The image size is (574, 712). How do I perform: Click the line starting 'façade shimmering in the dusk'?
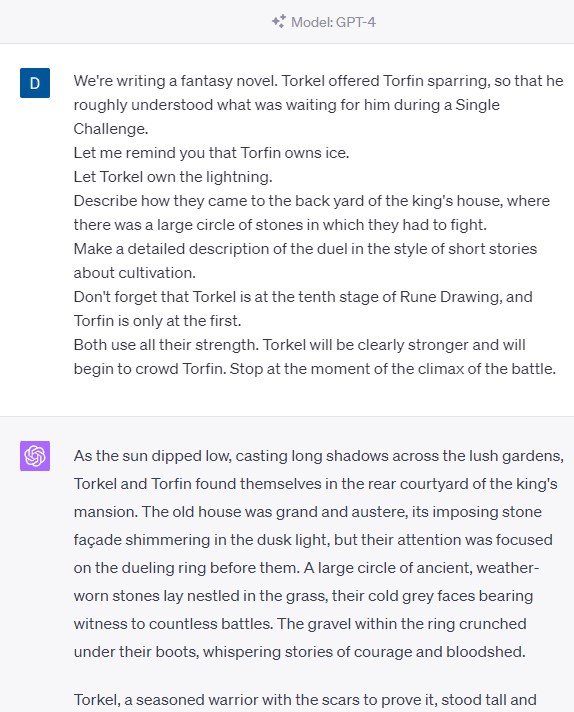point(313,540)
